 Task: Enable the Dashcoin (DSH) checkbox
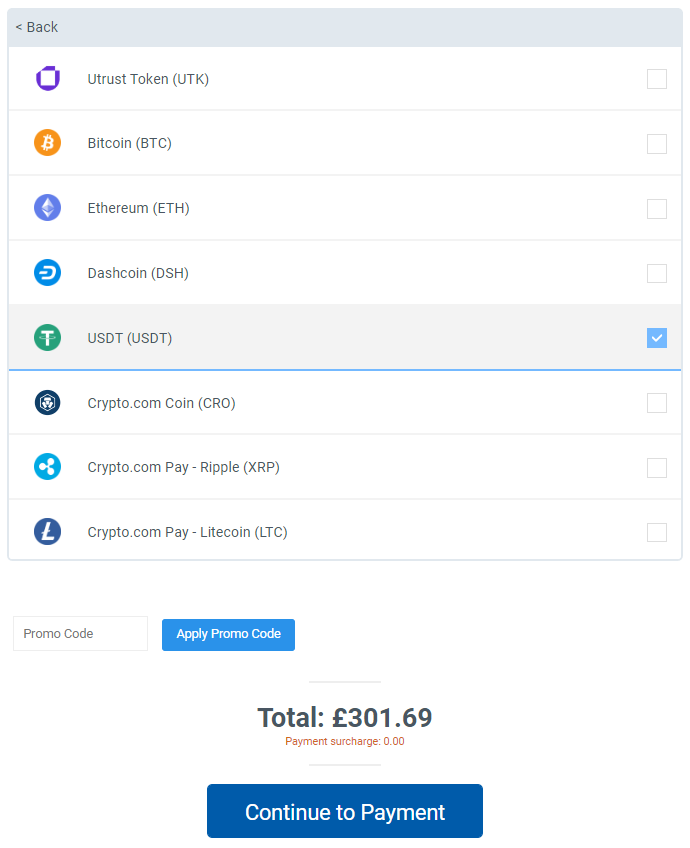[x=656, y=273]
